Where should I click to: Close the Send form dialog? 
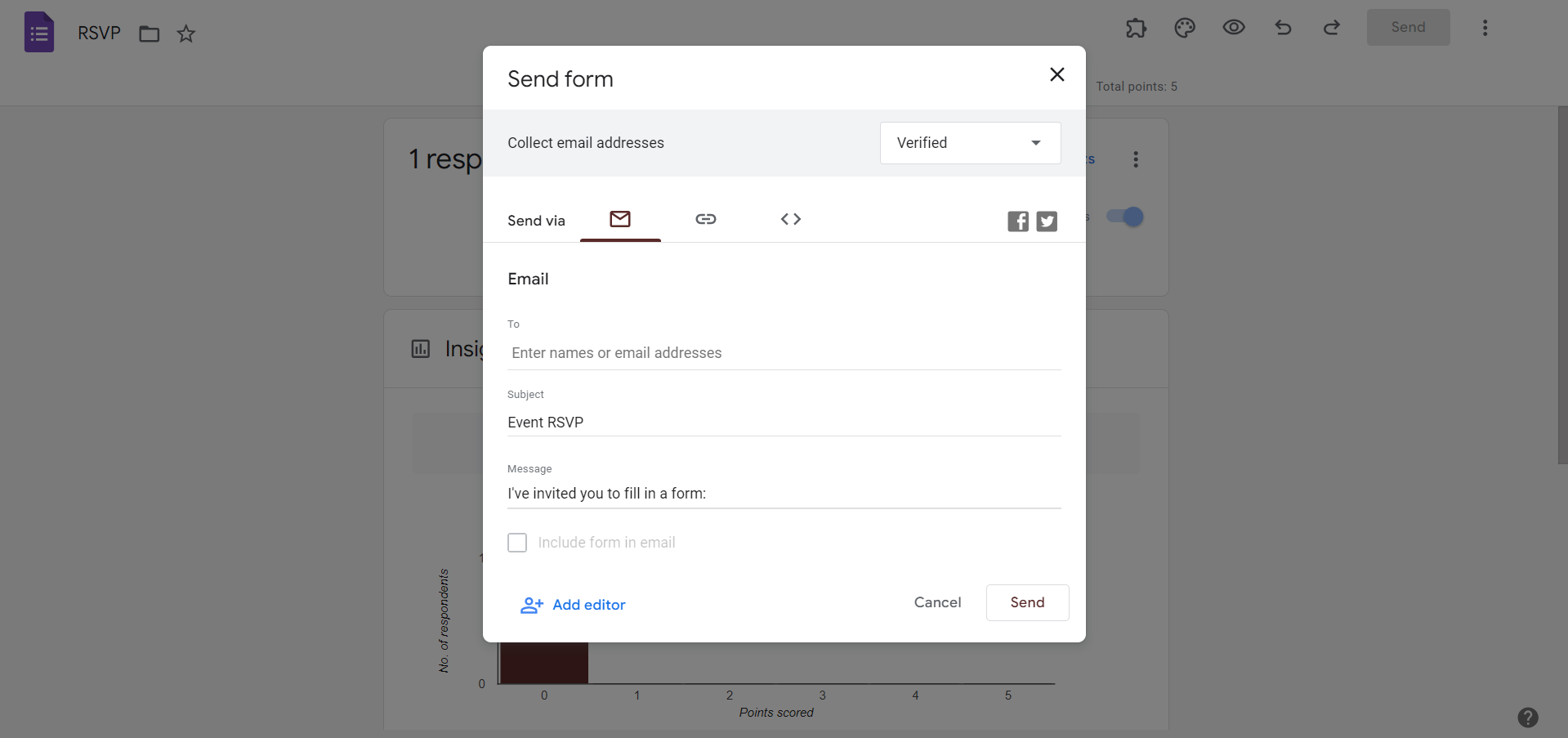point(1057,74)
